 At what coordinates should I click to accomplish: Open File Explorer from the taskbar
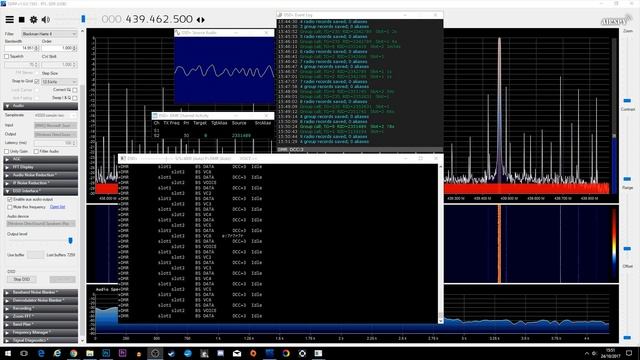(x=90, y=353)
